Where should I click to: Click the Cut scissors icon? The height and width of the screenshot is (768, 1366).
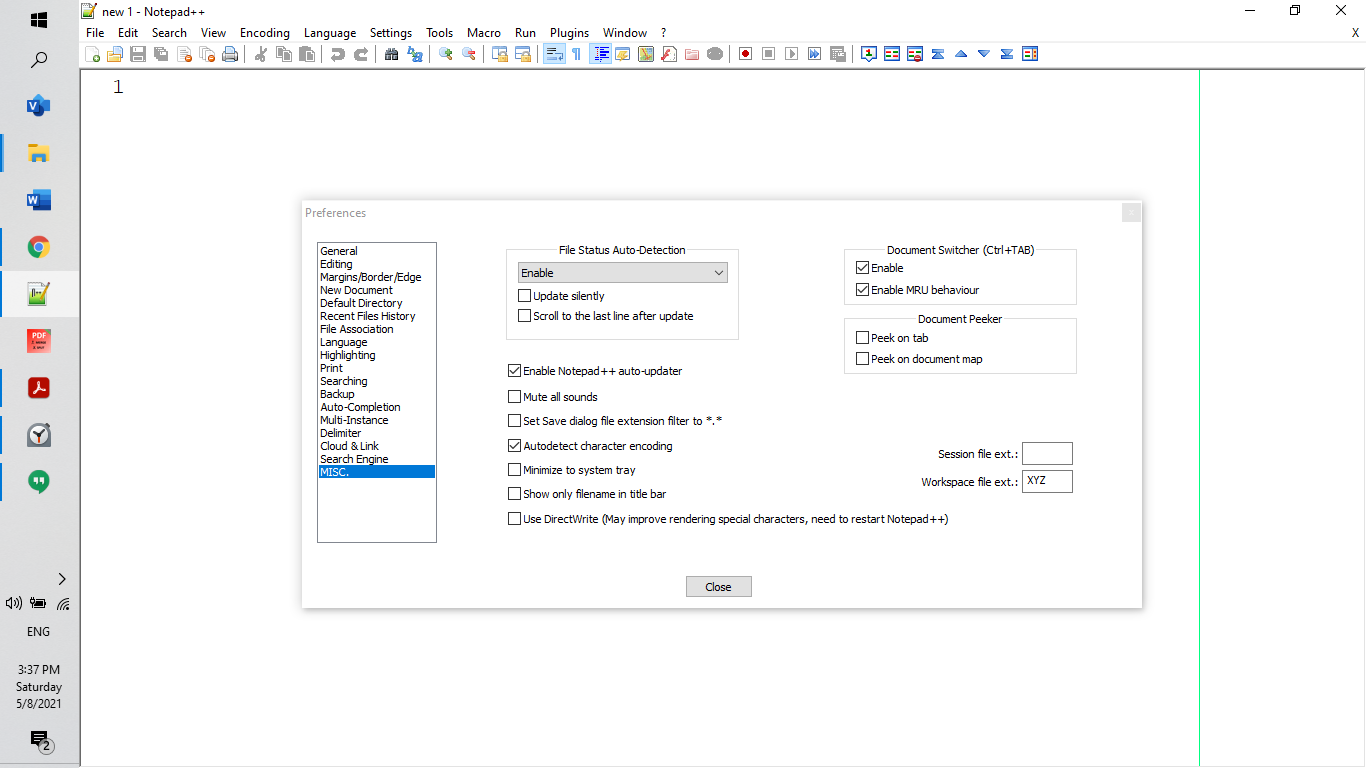[261, 54]
